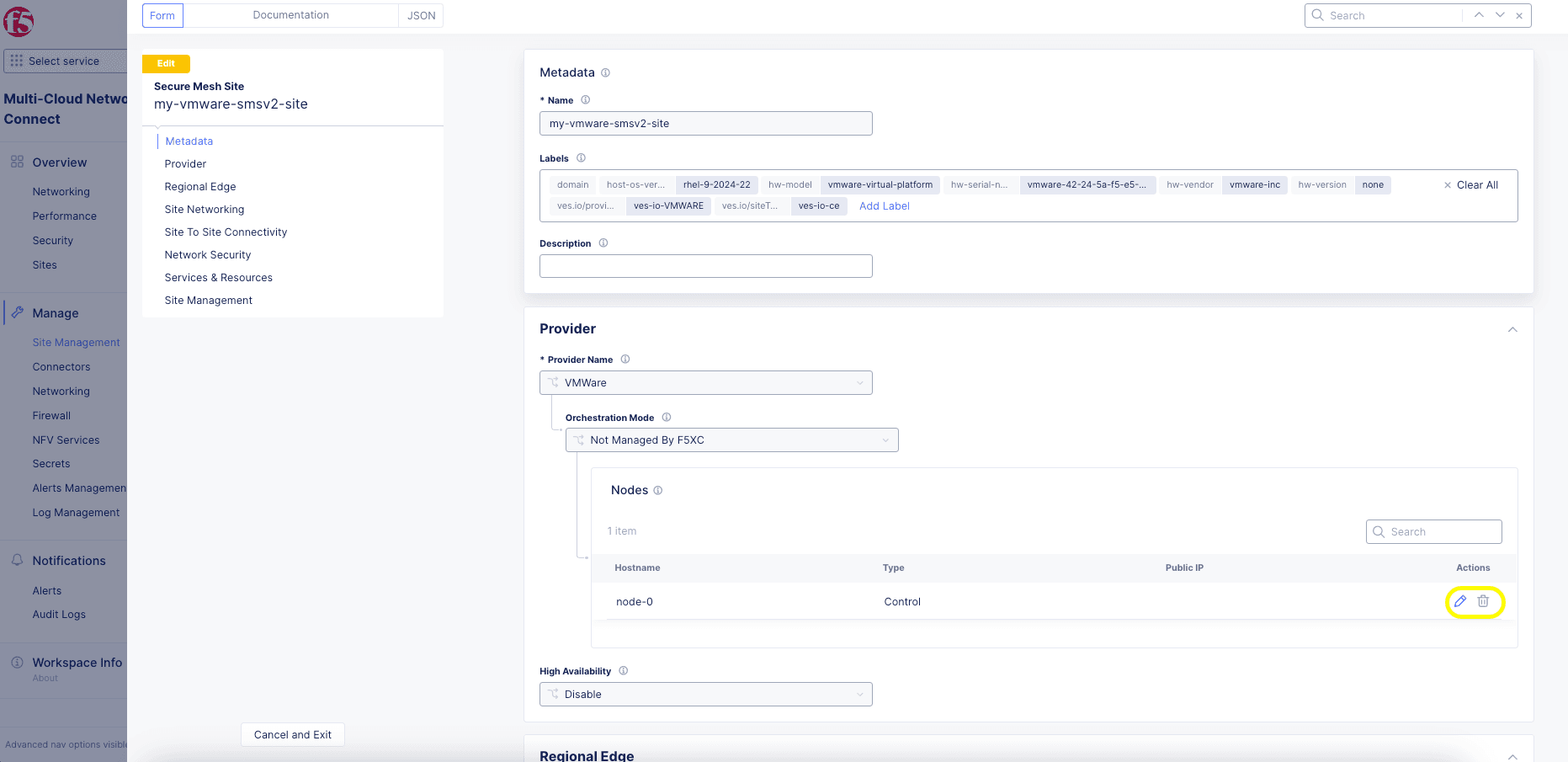
Task: Open Firewall in Manage sidebar
Action: click(x=51, y=415)
